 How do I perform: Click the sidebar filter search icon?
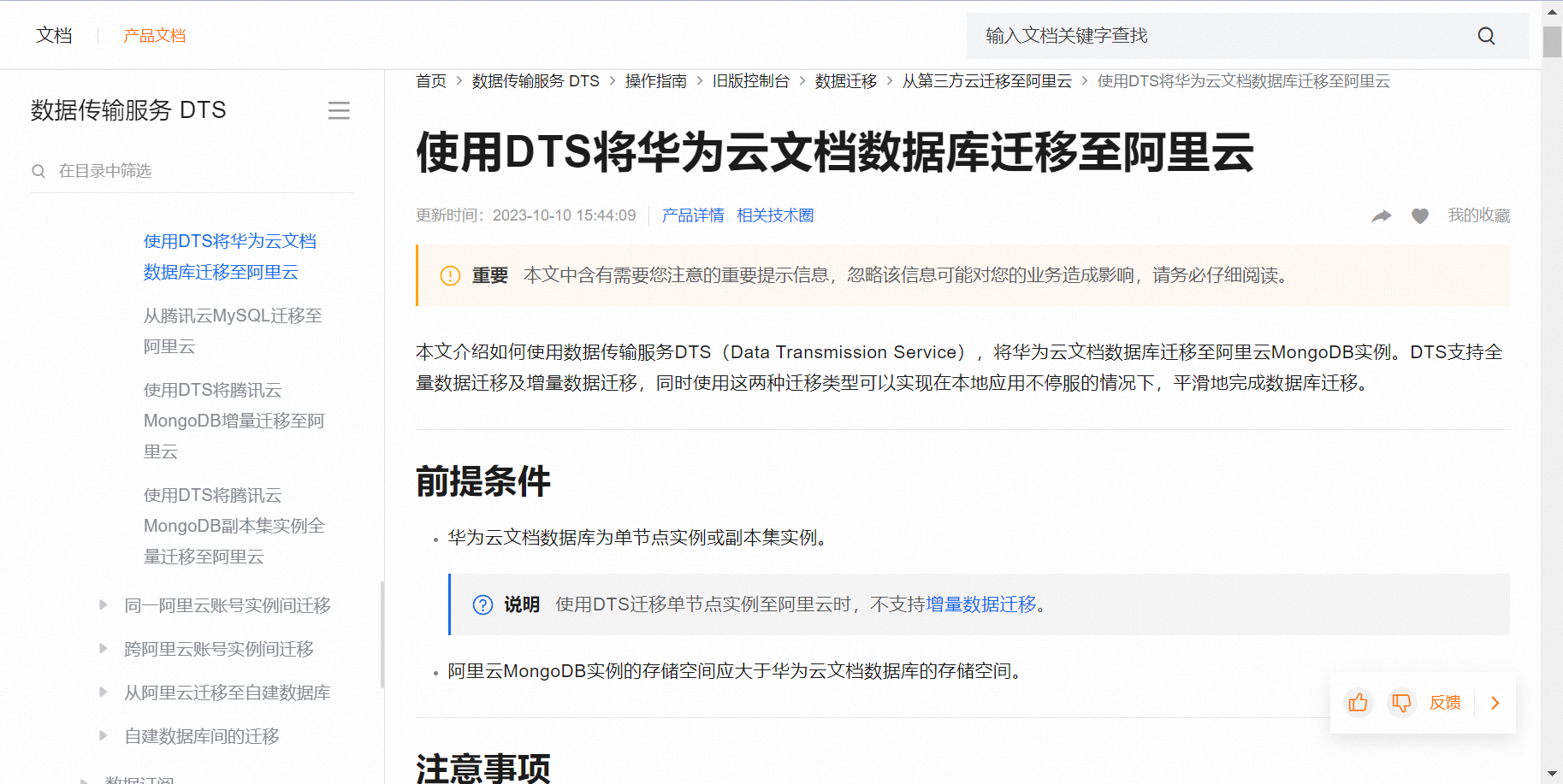click(x=38, y=171)
